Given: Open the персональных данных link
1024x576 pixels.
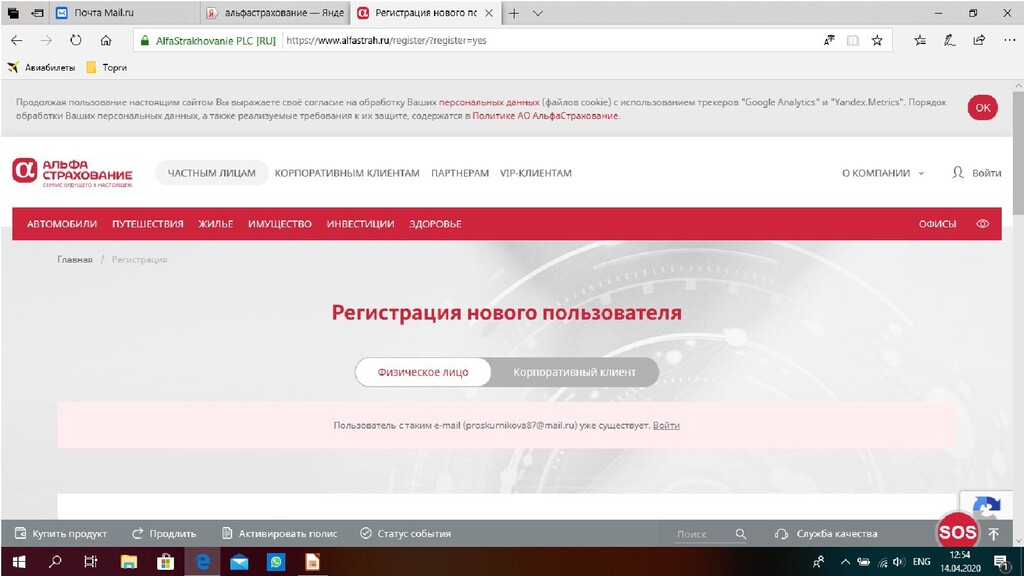Looking at the screenshot, I should [489, 103].
